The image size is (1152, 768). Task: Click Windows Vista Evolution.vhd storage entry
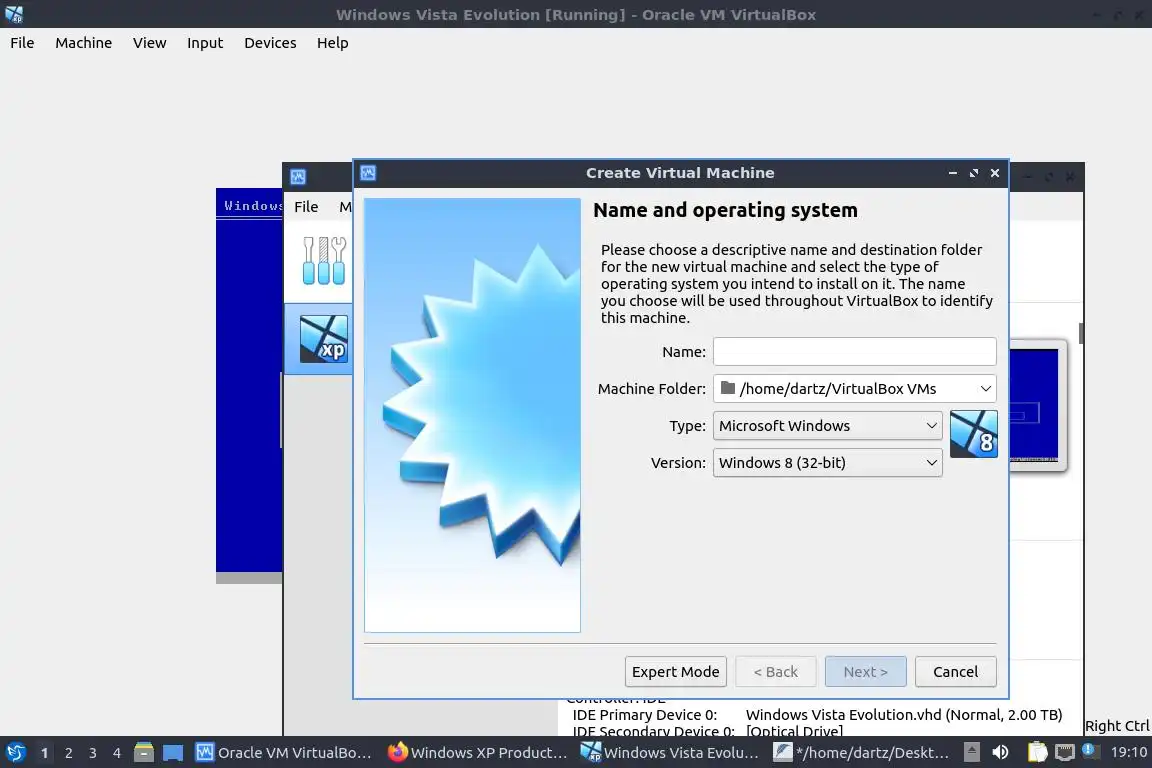[904, 714]
